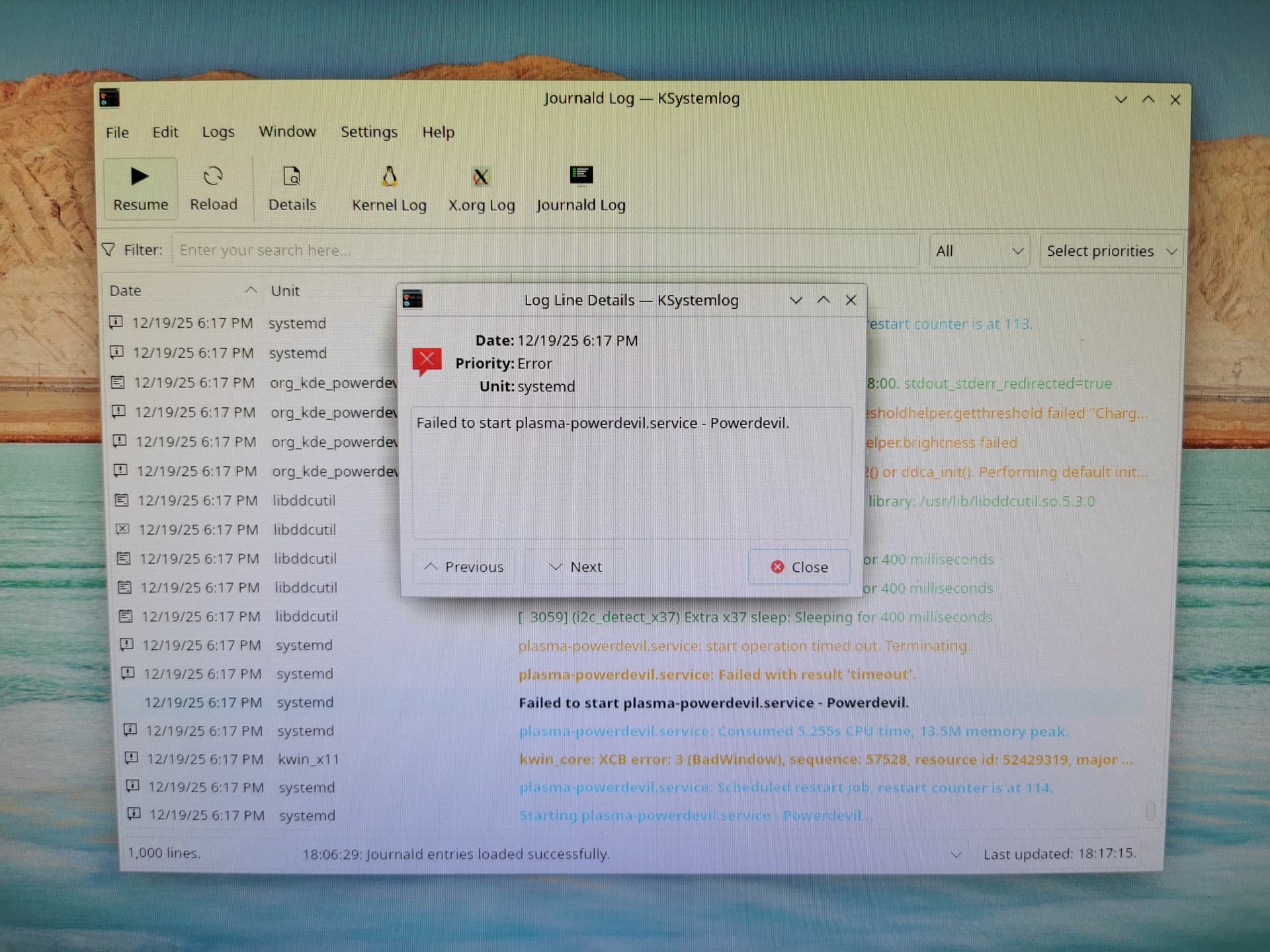Screen dimensions: 1270x952
Task: Click the Reload log icon
Action: [213, 177]
